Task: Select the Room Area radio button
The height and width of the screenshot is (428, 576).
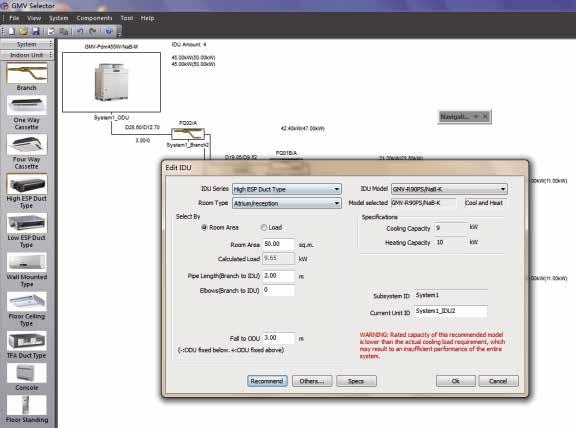Action: (204, 228)
